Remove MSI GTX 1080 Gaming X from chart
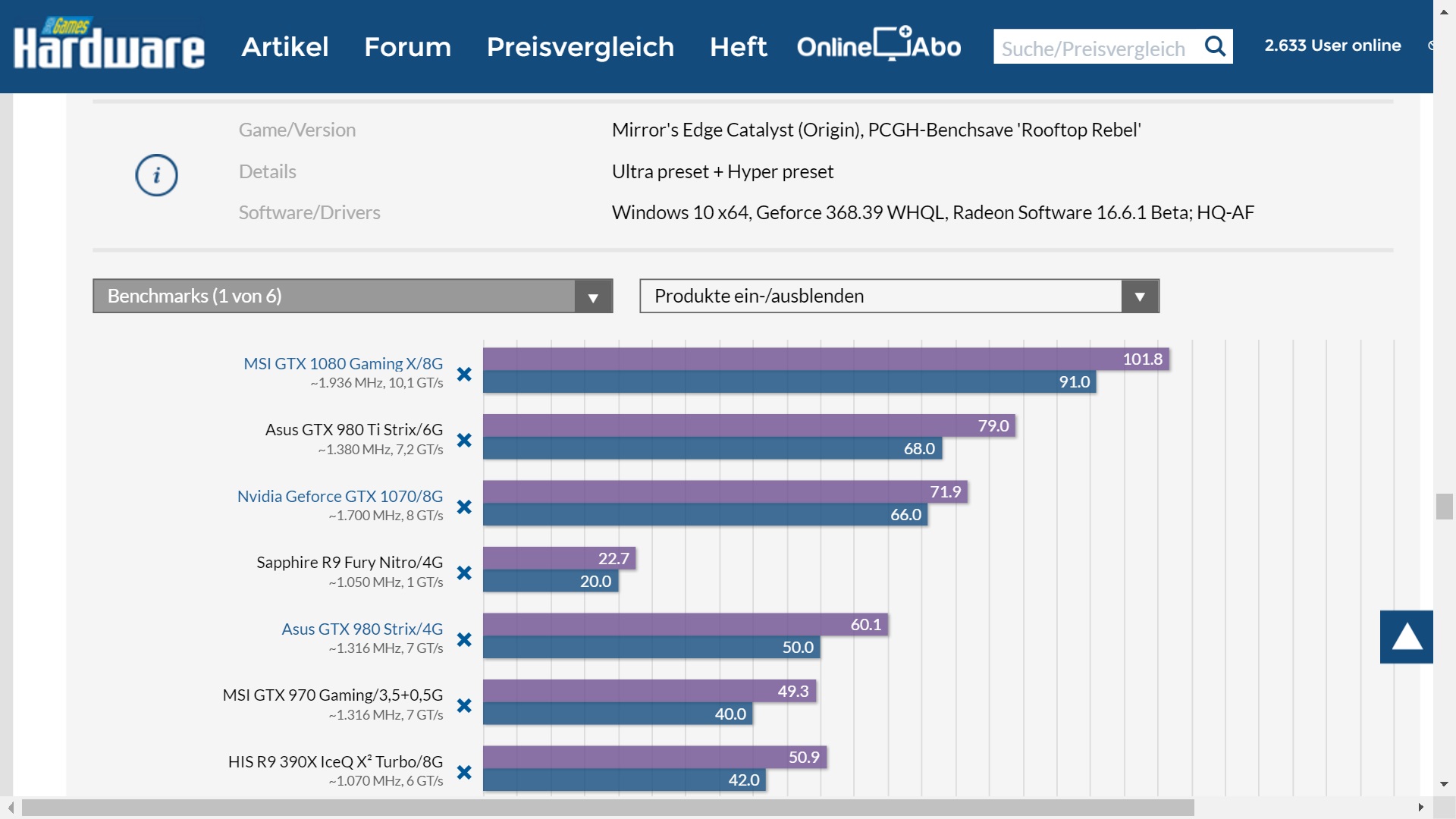Screen dimensions: 1456x819 pos(464,374)
